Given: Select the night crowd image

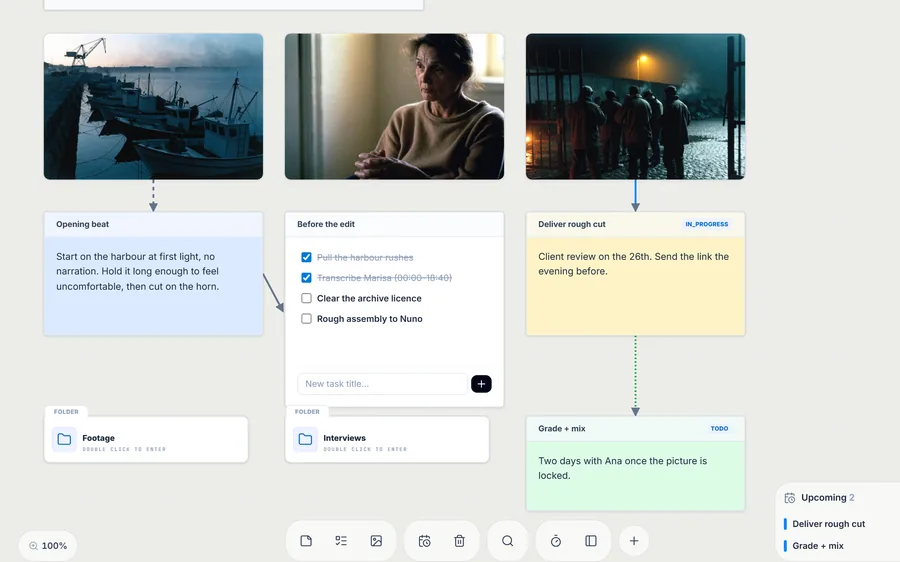Looking at the screenshot, I should click(635, 106).
